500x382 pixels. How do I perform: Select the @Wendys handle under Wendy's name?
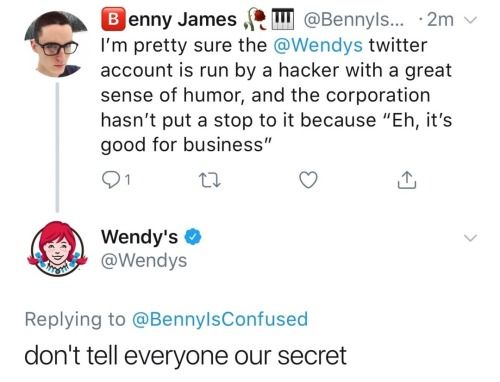(144, 261)
